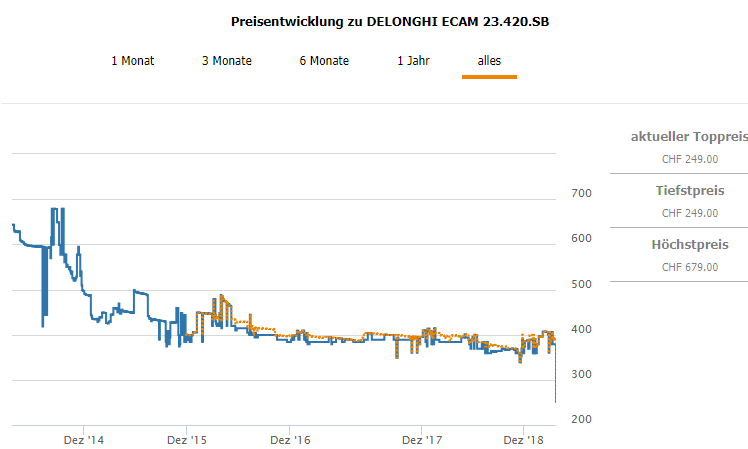
Task: Click the CHF 249.00 value under aktueller Toppreis
Action: pyautogui.click(x=690, y=158)
